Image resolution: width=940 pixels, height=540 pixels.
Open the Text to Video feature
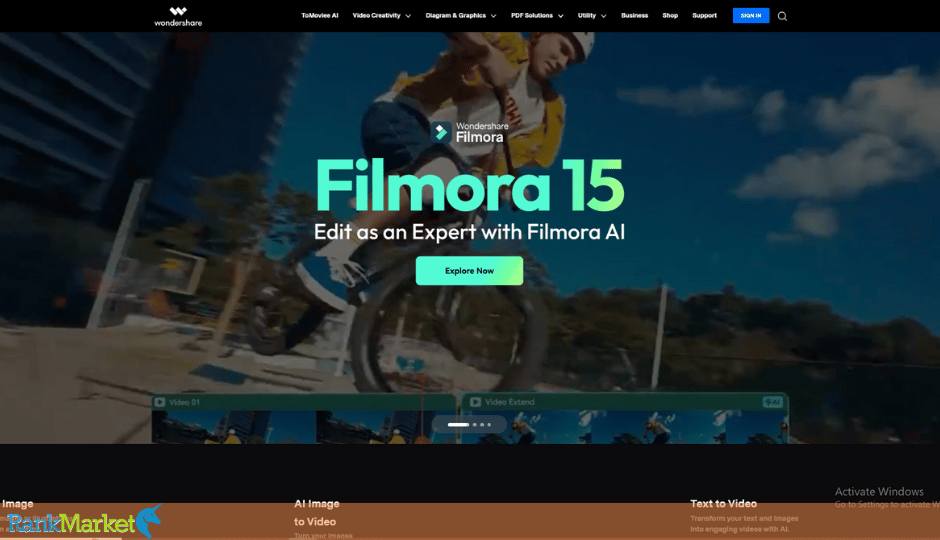coord(723,503)
